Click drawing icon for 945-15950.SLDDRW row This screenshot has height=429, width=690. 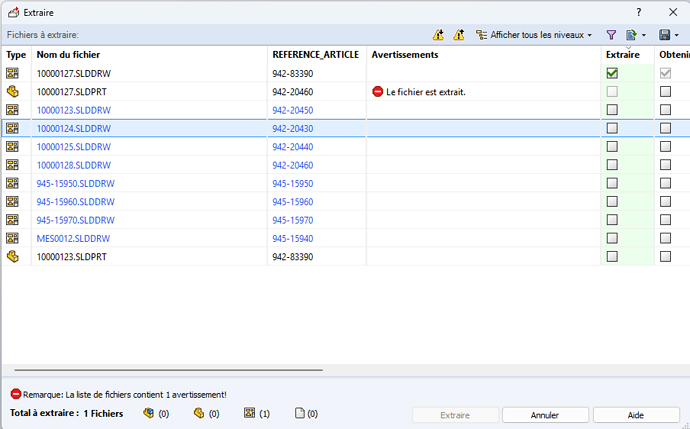click(x=12, y=183)
